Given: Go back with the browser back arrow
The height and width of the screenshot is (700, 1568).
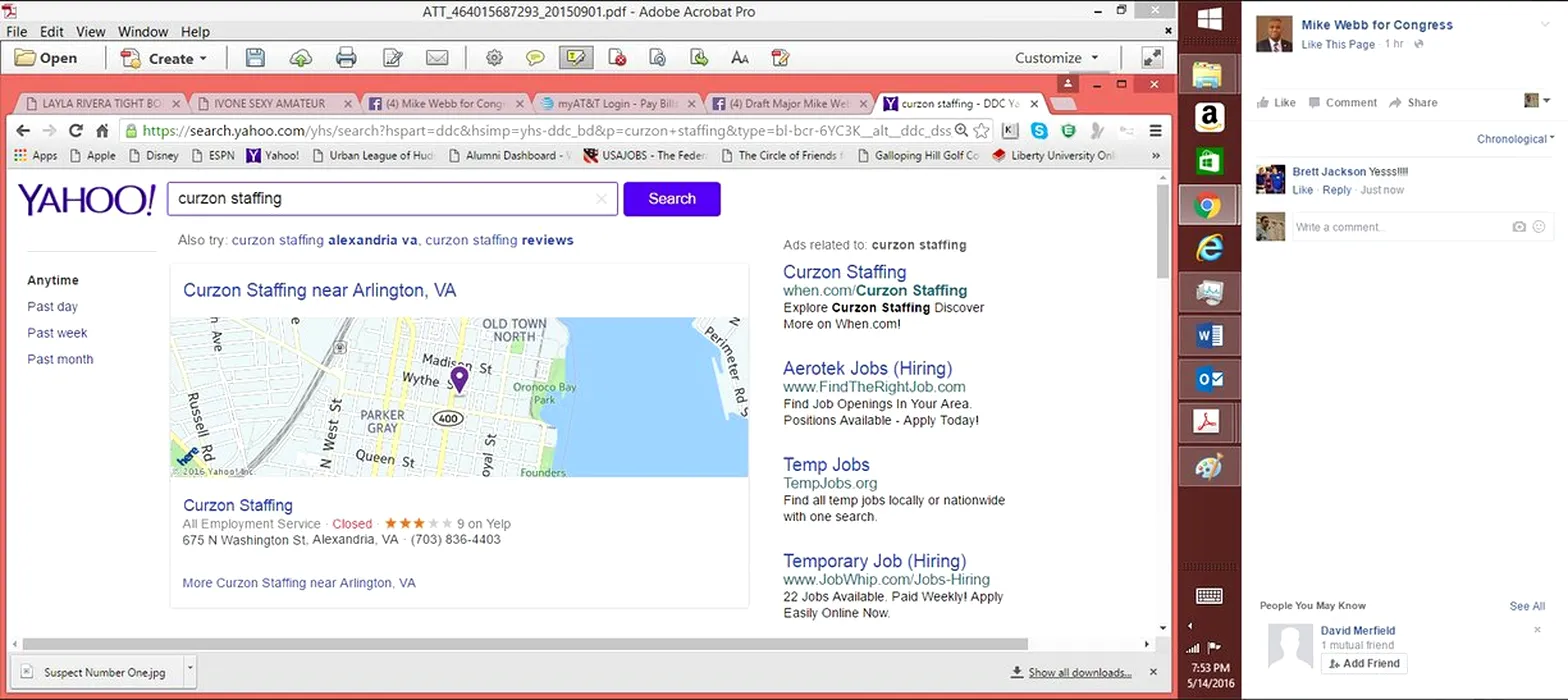Looking at the screenshot, I should click(x=22, y=130).
